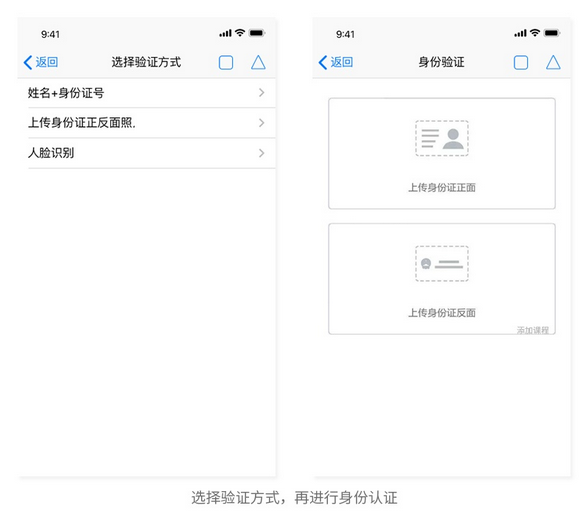Click the 上传身份证反面 upload card

point(442,279)
